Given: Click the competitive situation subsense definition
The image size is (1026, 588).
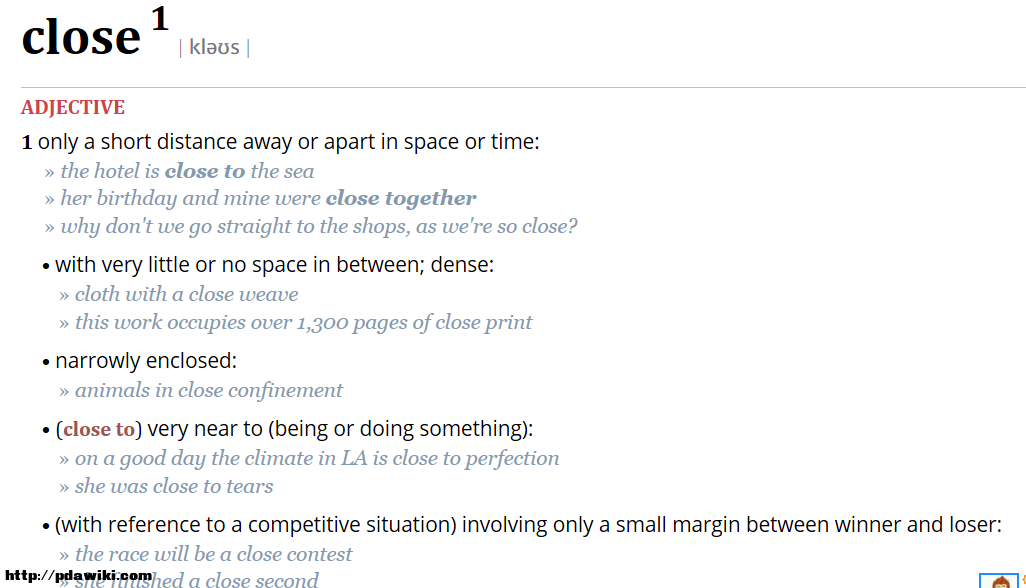Looking at the screenshot, I should [x=528, y=525].
